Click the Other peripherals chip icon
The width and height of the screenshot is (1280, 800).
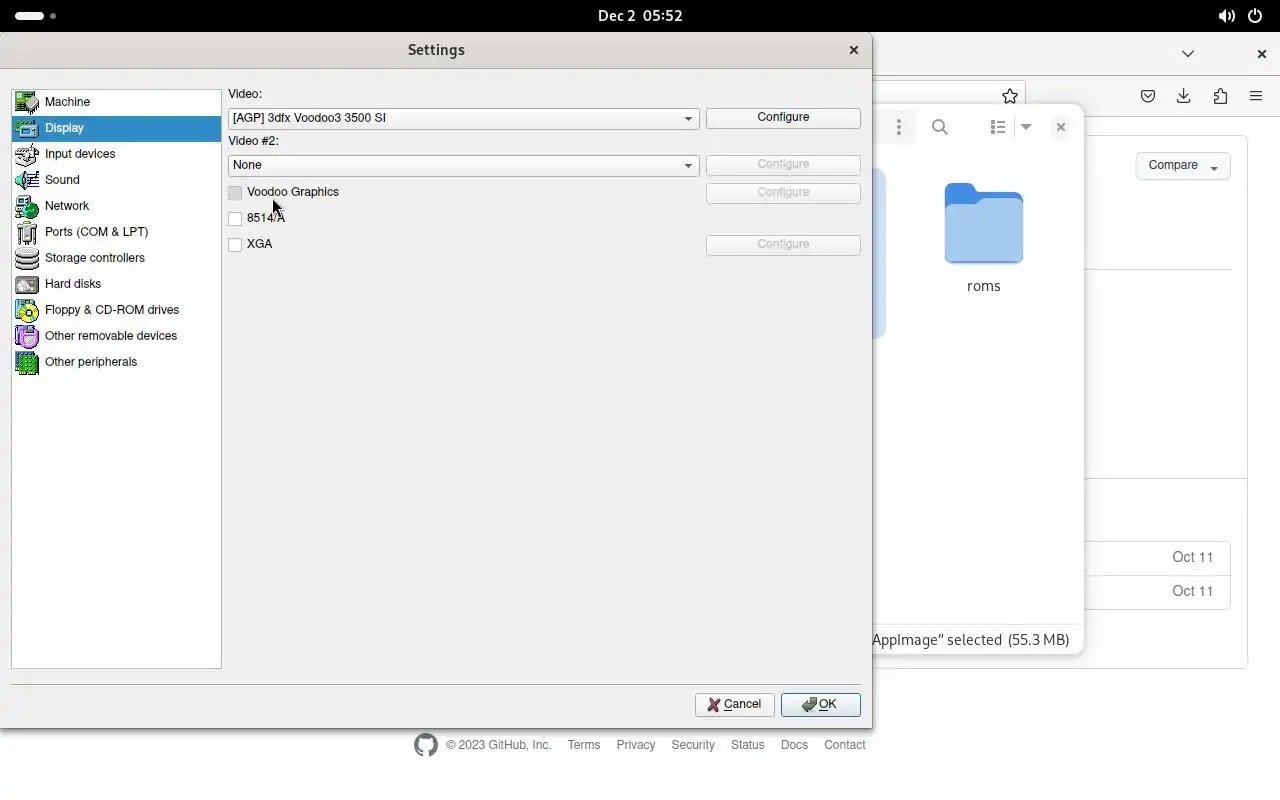pos(27,362)
